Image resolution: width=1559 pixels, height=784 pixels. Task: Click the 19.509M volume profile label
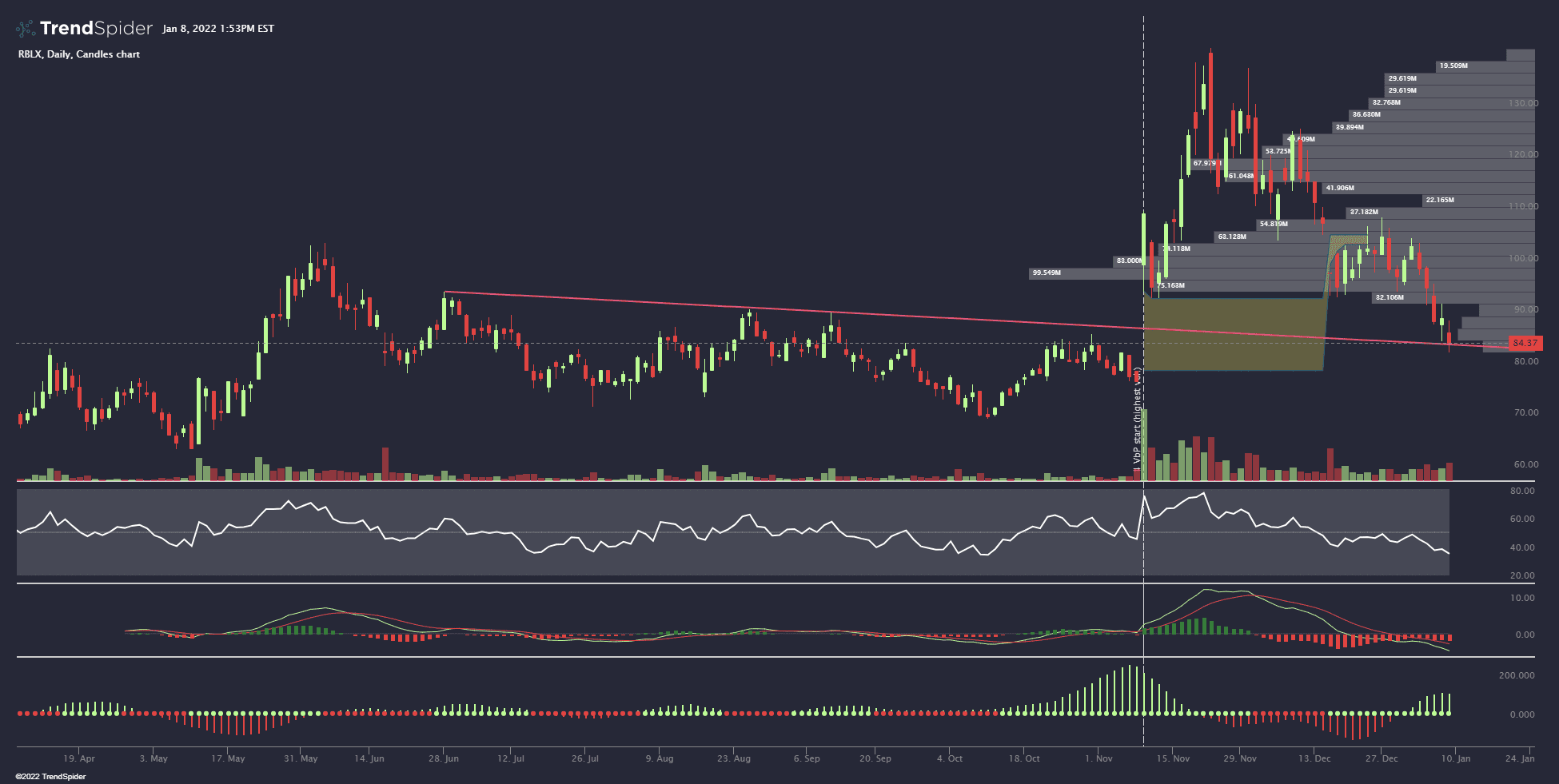pyautogui.click(x=1453, y=66)
